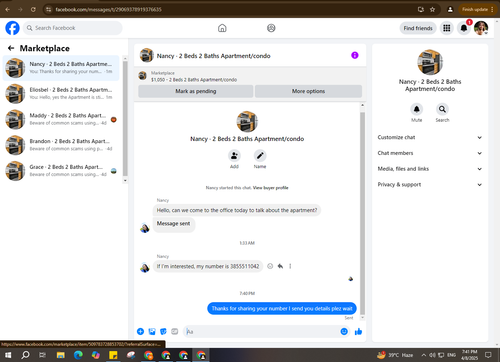
Task: Click the Name edit pencil icon
Action: pyautogui.click(x=260, y=156)
